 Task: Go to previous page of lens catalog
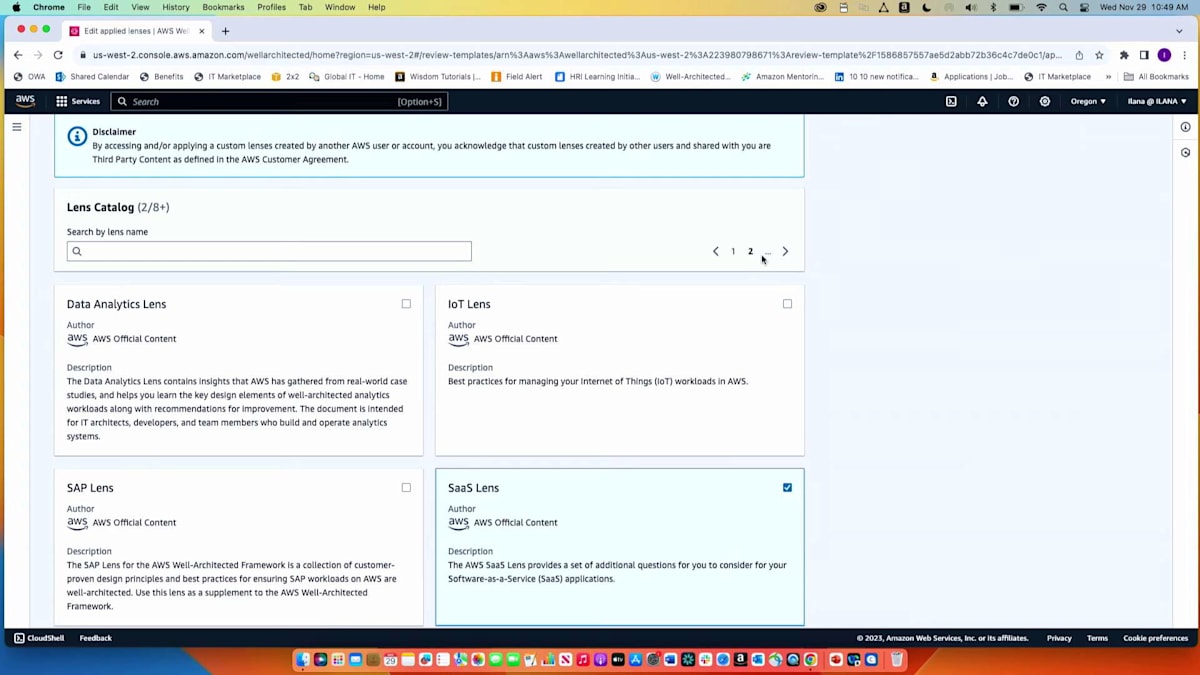[x=716, y=251]
